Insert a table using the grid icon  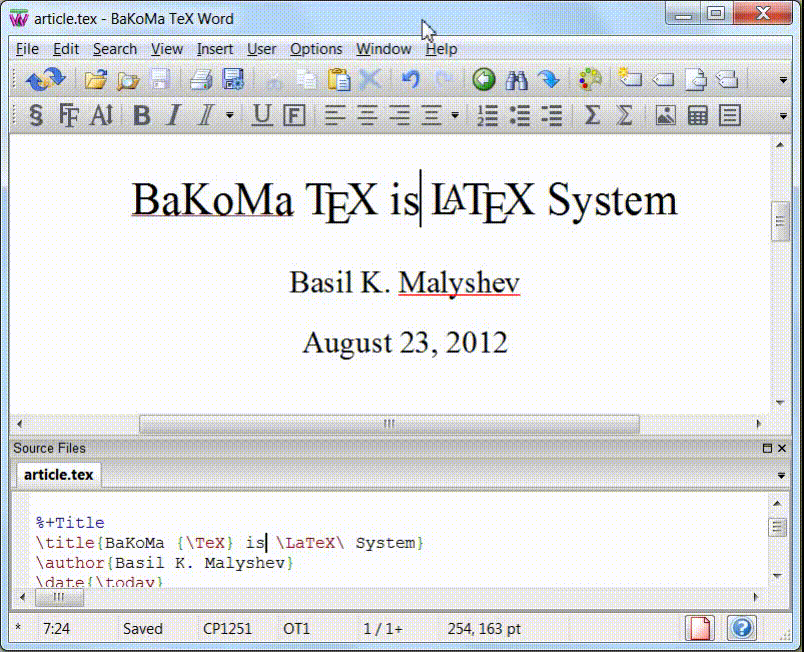pyautogui.click(x=697, y=115)
